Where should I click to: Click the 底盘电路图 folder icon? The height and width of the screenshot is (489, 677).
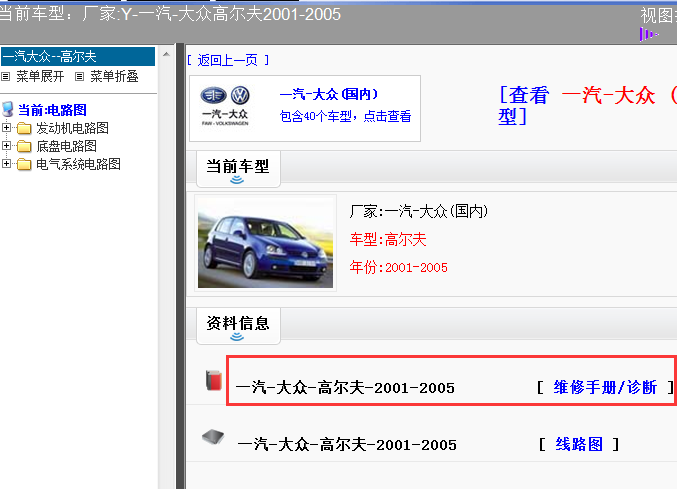tap(24, 146)
